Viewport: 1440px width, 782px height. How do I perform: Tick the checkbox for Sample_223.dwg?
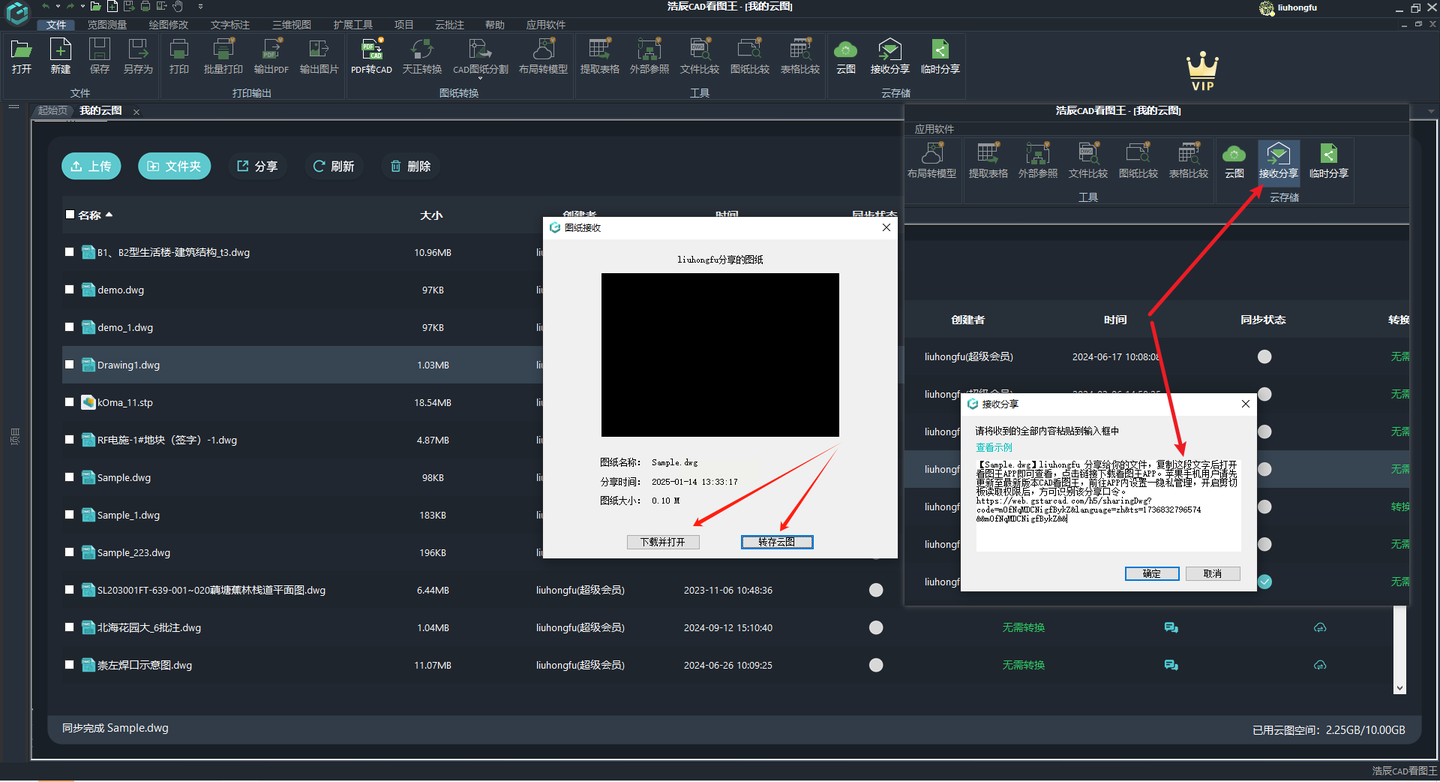pyautogui.click(x=70, y=552)
